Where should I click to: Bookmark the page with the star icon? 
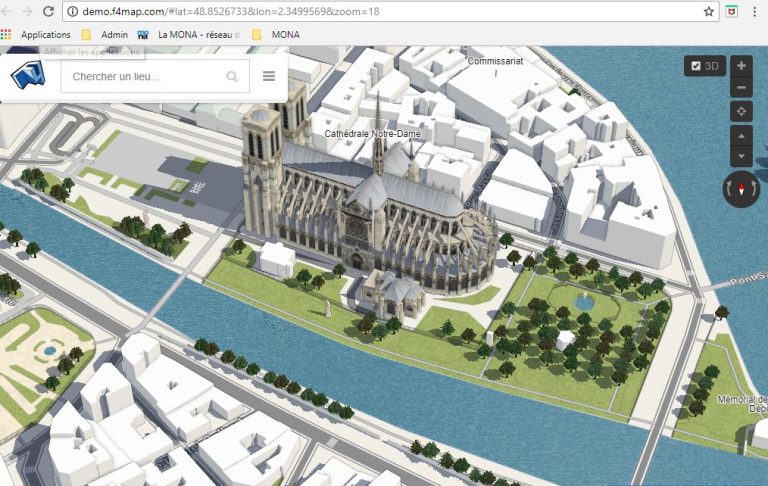point(709,12)
